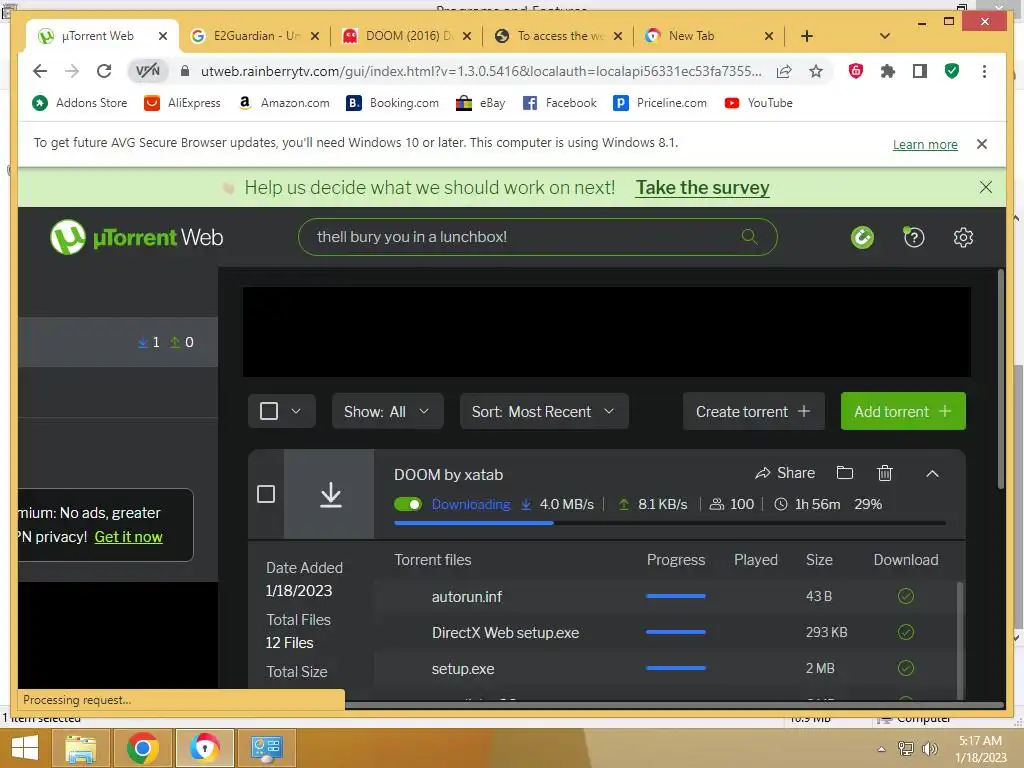Viewport: 1024px width, 768px height.
Task: Bookmark page with star icon
Action: (x=816, y=71)
